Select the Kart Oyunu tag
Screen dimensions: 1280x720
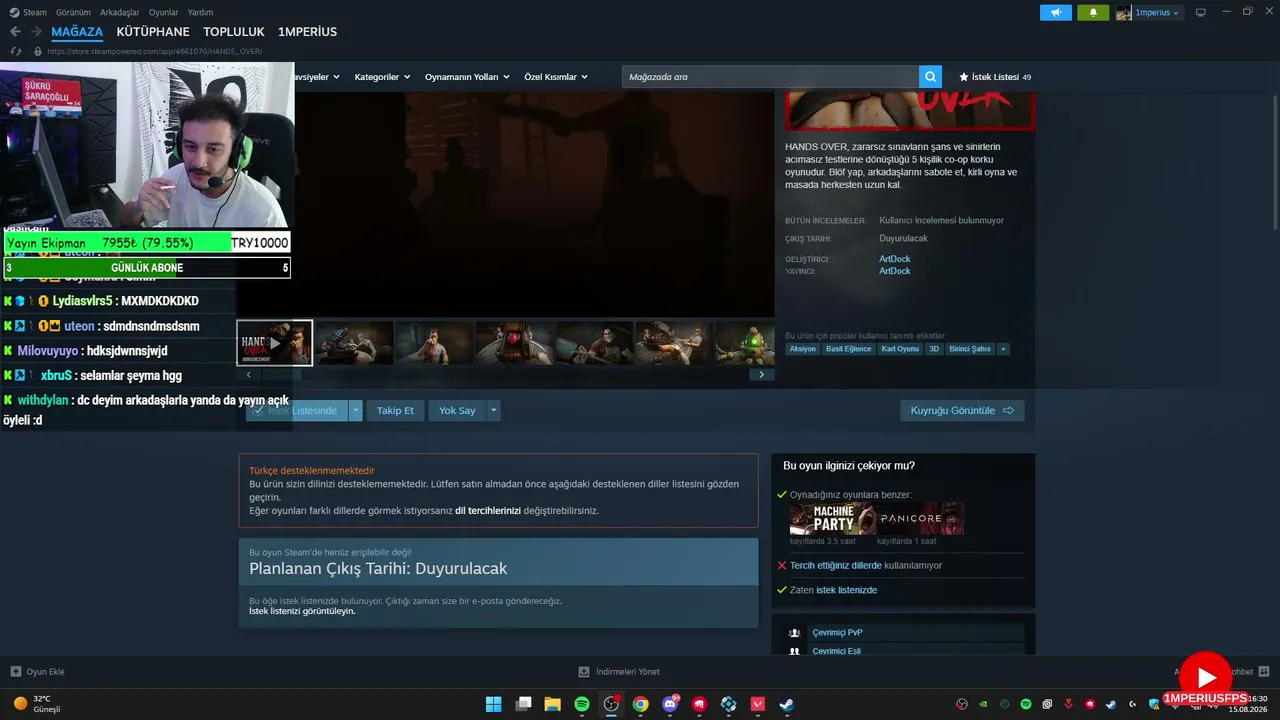[900, 349]
